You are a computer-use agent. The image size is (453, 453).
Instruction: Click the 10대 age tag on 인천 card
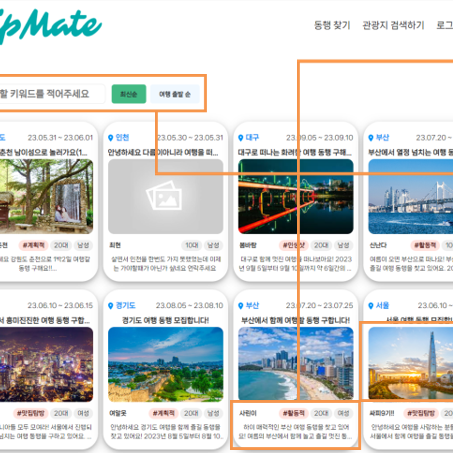tap(192, 245)
